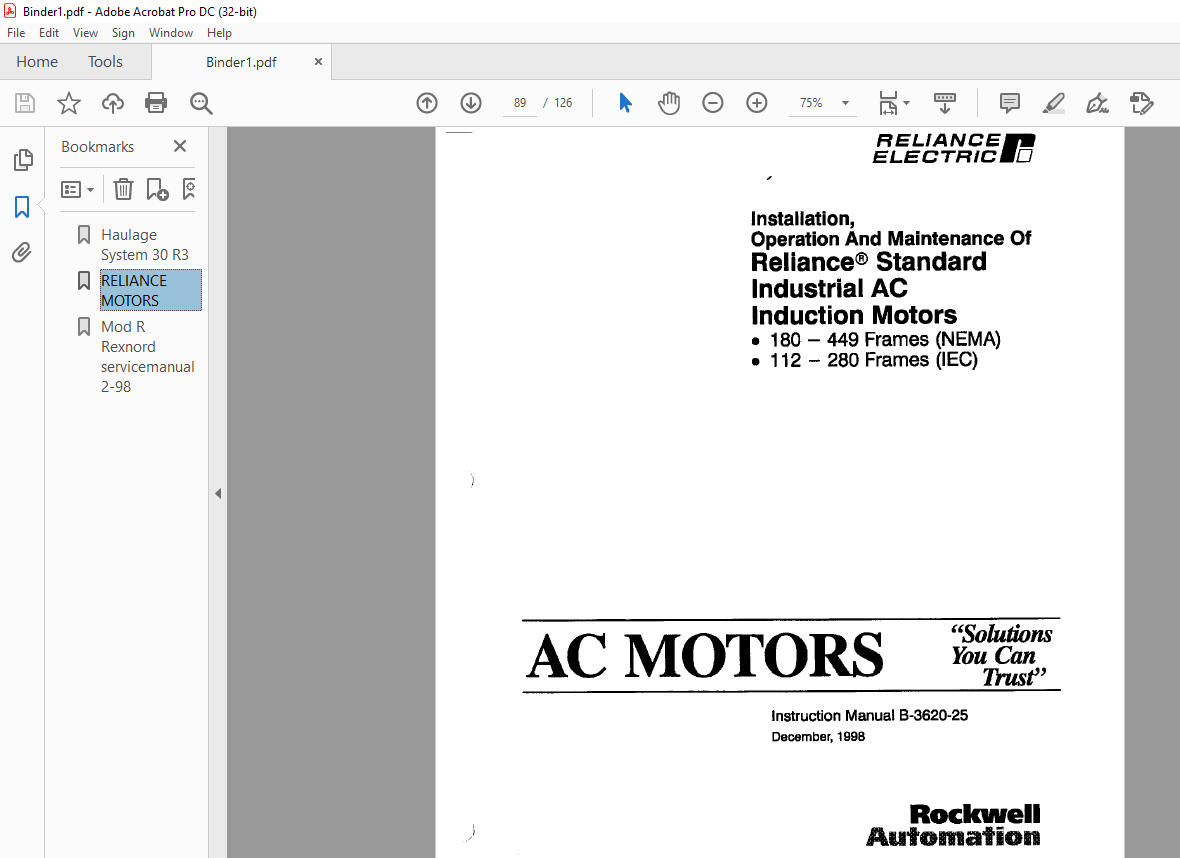Activate the Hand pan tool
The width and height of the screenshot is (1180, 858).
[x=668, y=103]
